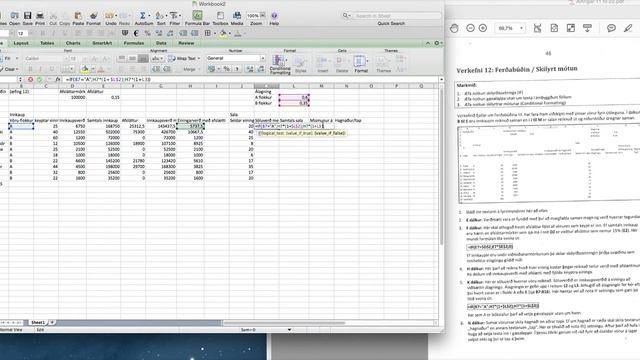This screenshot has height=360, width=640.
Task: Expand the formula bar with right arrow
Action: (x=441, y=79)
